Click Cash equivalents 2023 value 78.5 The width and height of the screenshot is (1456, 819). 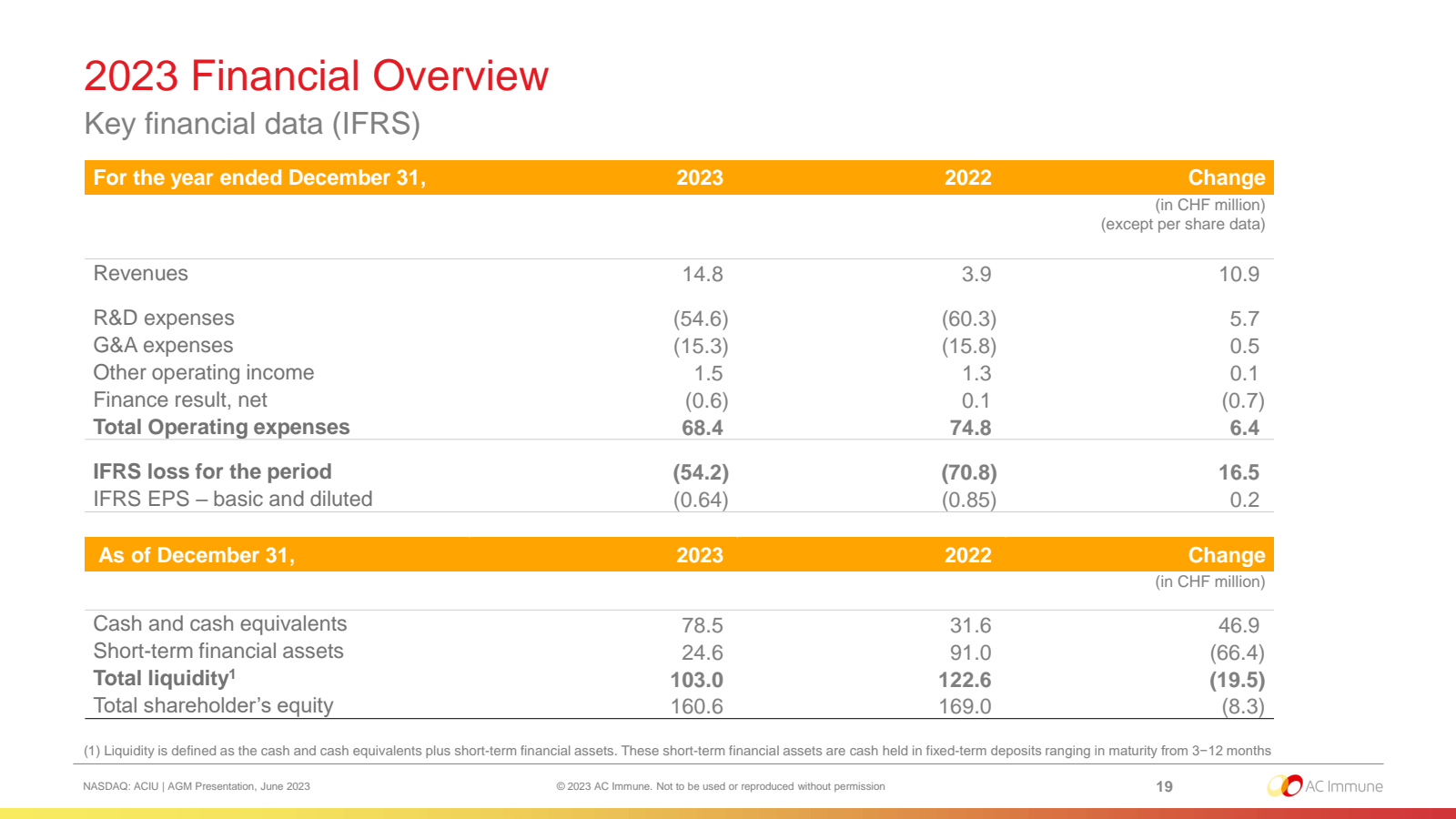pos(703,626)
